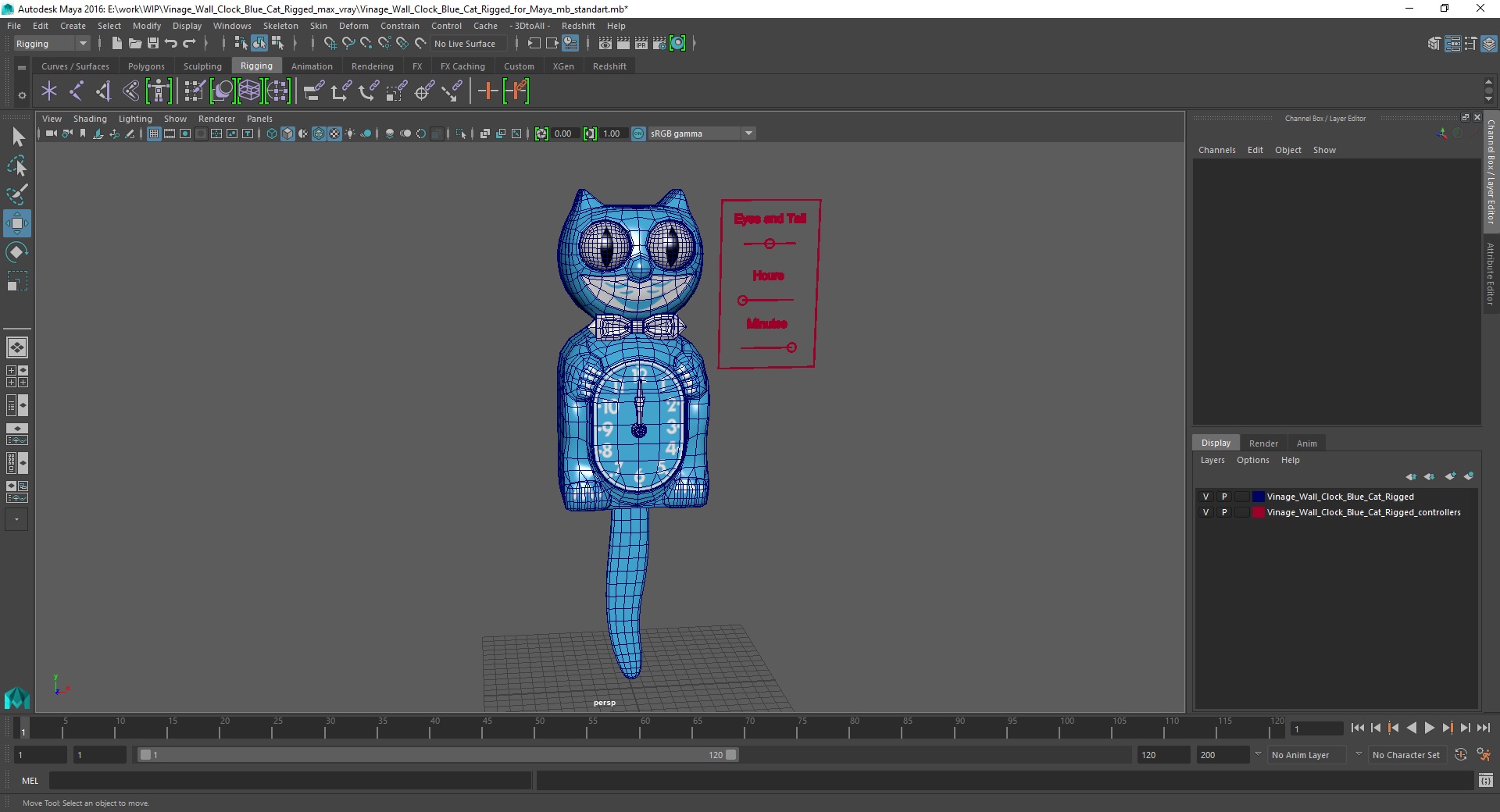Click the current frame input field
Image resolution: width=1500 pixels, height=812 pixels.
(x=1317, y=728)
